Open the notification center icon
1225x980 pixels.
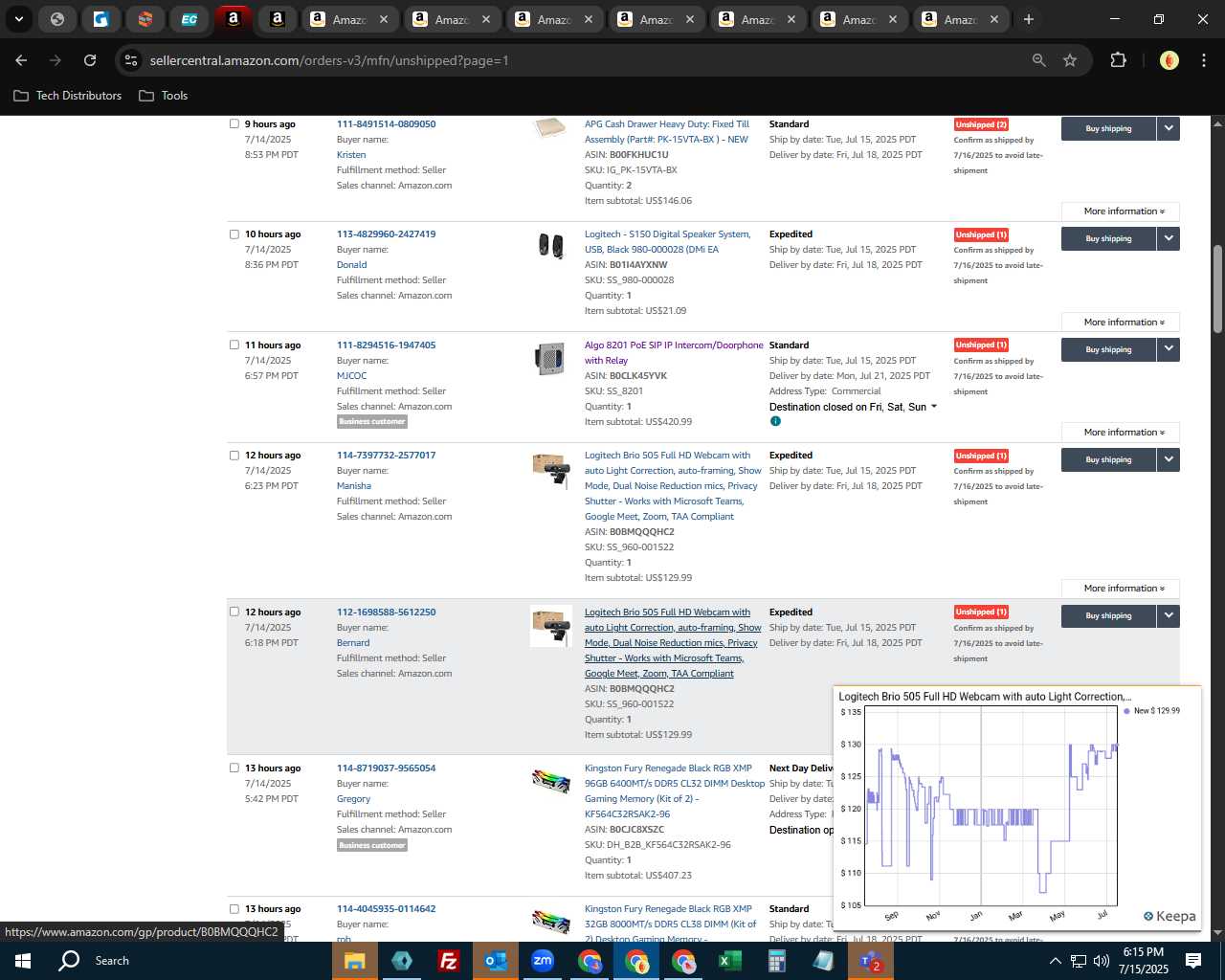(1193, 961)
